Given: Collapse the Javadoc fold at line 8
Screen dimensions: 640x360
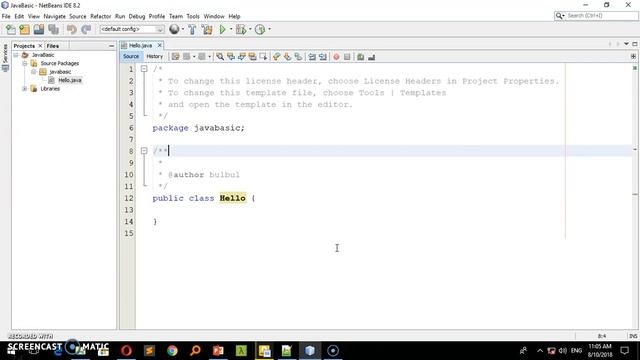Looking at the screenshot, I should pyautogui.click(x=144, y=151).
